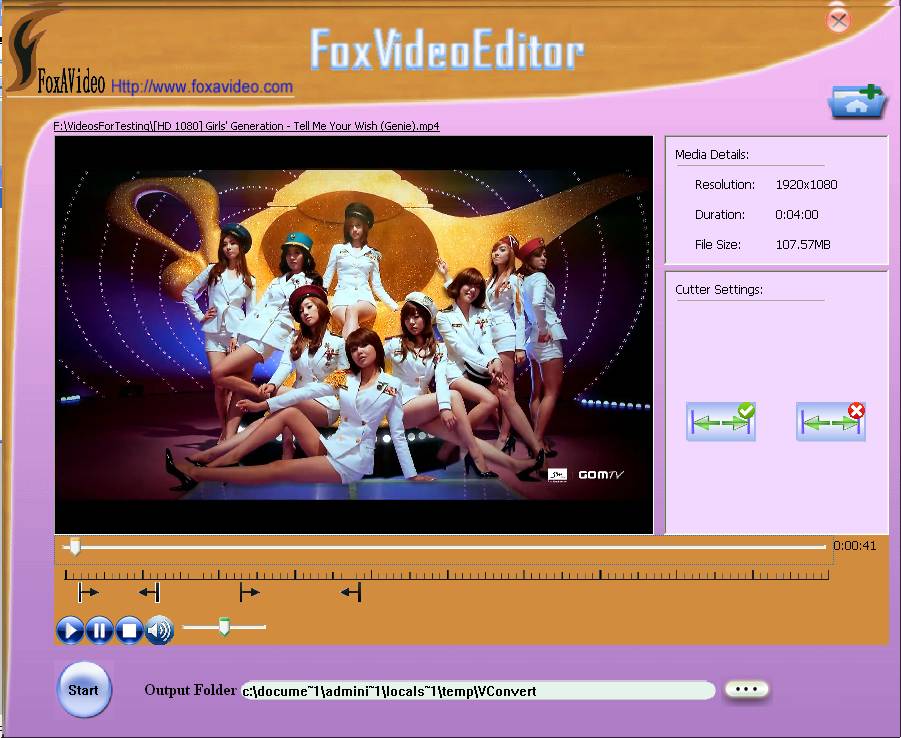Viewport: 901px width, 738px height.
Task: Confirm cut segment with green check icon
Action: 721,422
